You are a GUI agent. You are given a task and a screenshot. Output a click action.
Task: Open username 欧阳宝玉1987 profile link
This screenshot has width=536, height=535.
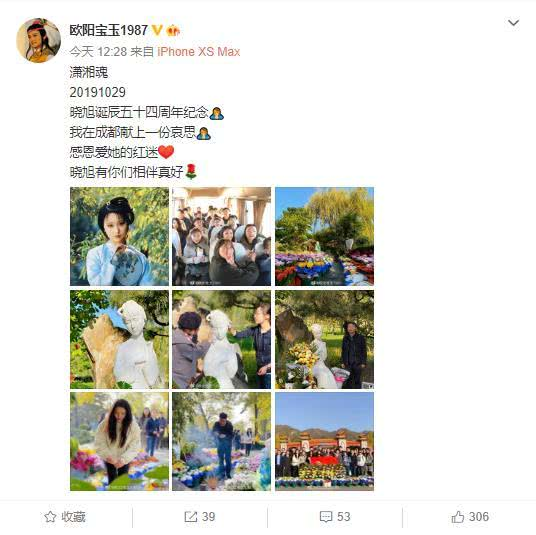click(x=109, y=30)
